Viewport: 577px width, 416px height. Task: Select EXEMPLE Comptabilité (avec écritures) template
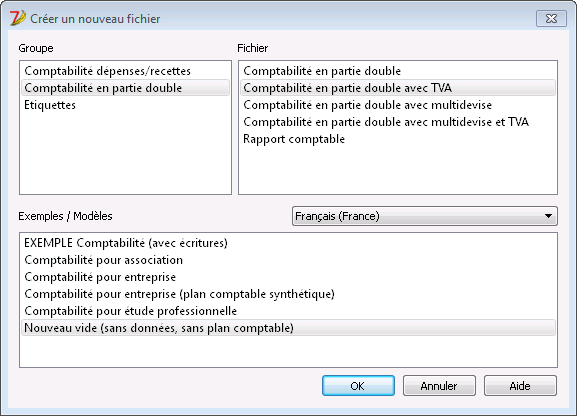(288, 243)
